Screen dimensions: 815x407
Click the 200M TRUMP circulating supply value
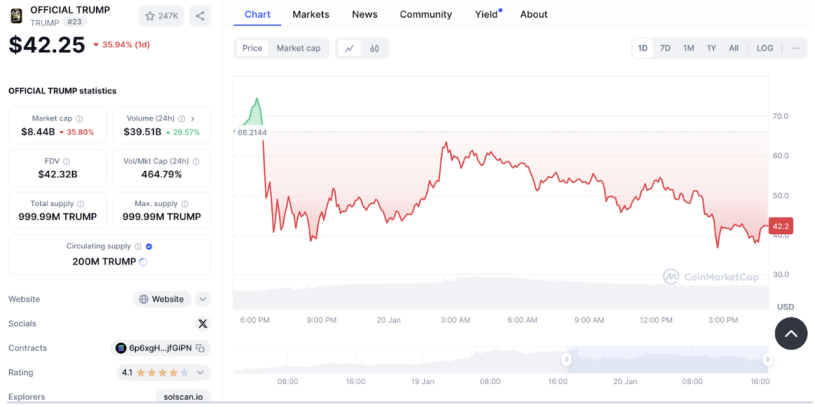pos(104,261)
